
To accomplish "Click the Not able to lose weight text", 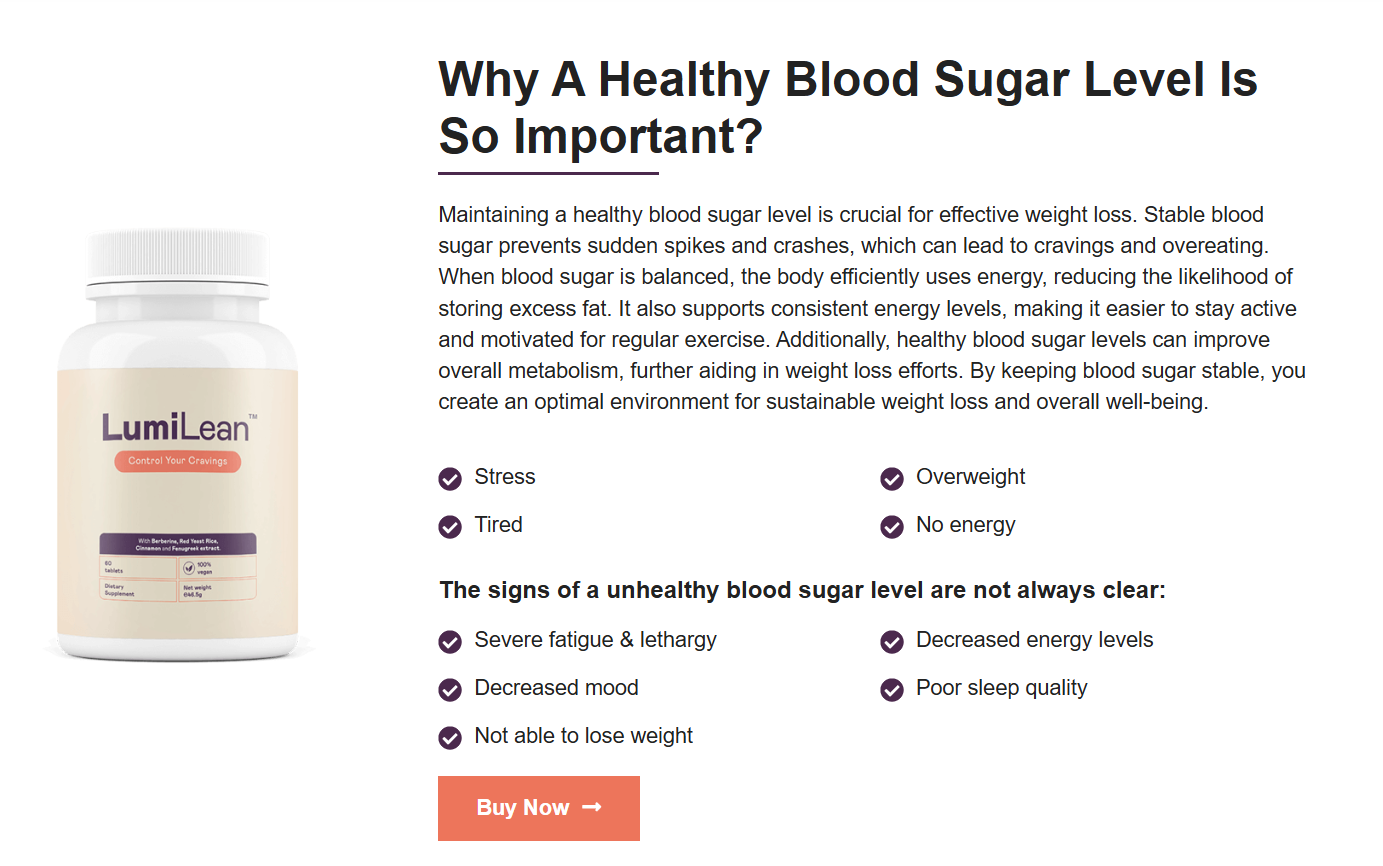I will pyautogui.click(x=584, y=736).
